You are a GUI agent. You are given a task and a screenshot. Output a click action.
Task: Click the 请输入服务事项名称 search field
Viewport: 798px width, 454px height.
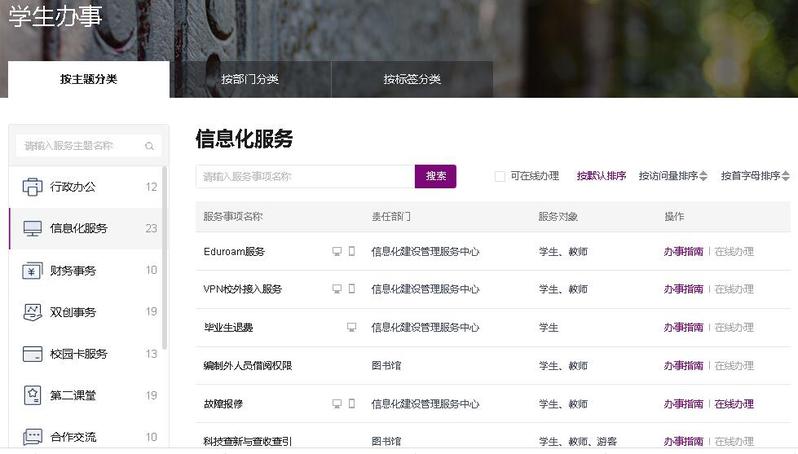tap(305, 176)
